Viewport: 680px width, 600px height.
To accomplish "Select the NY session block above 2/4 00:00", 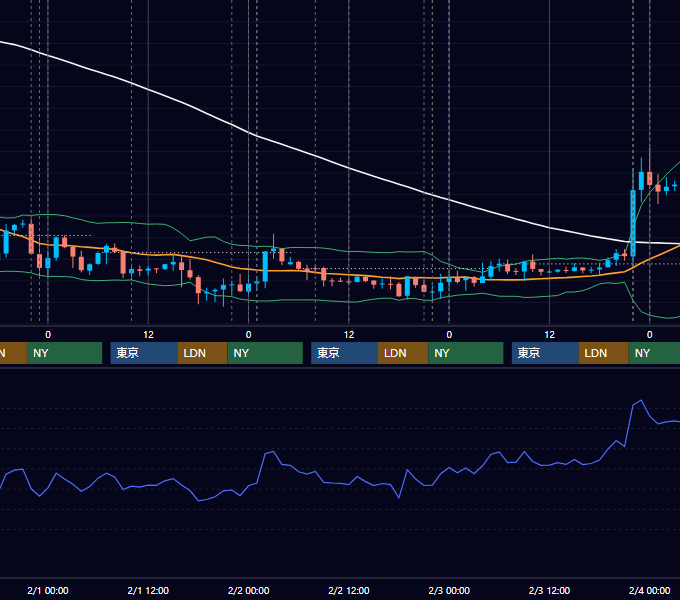I will [654, 353].
